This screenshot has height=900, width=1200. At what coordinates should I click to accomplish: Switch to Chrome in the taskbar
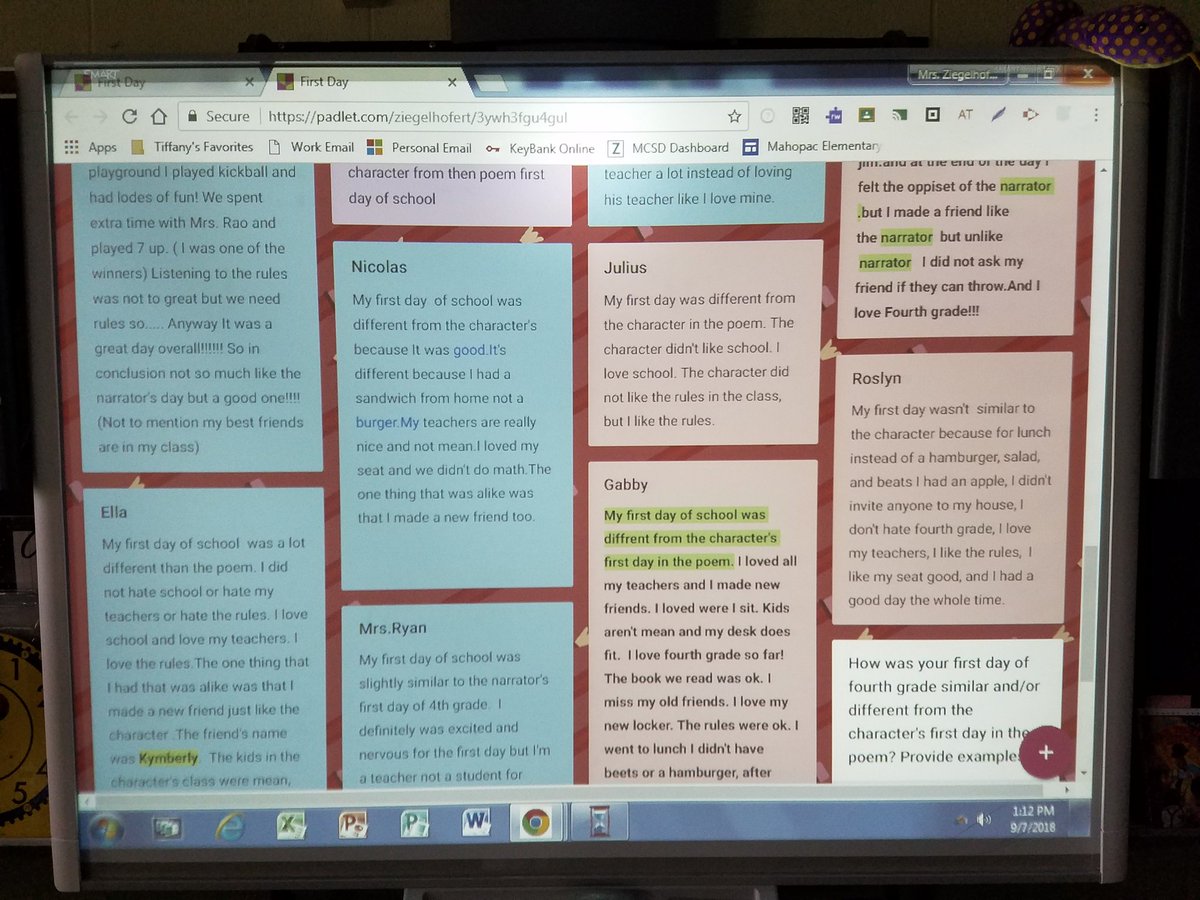(x=535, y=822)
